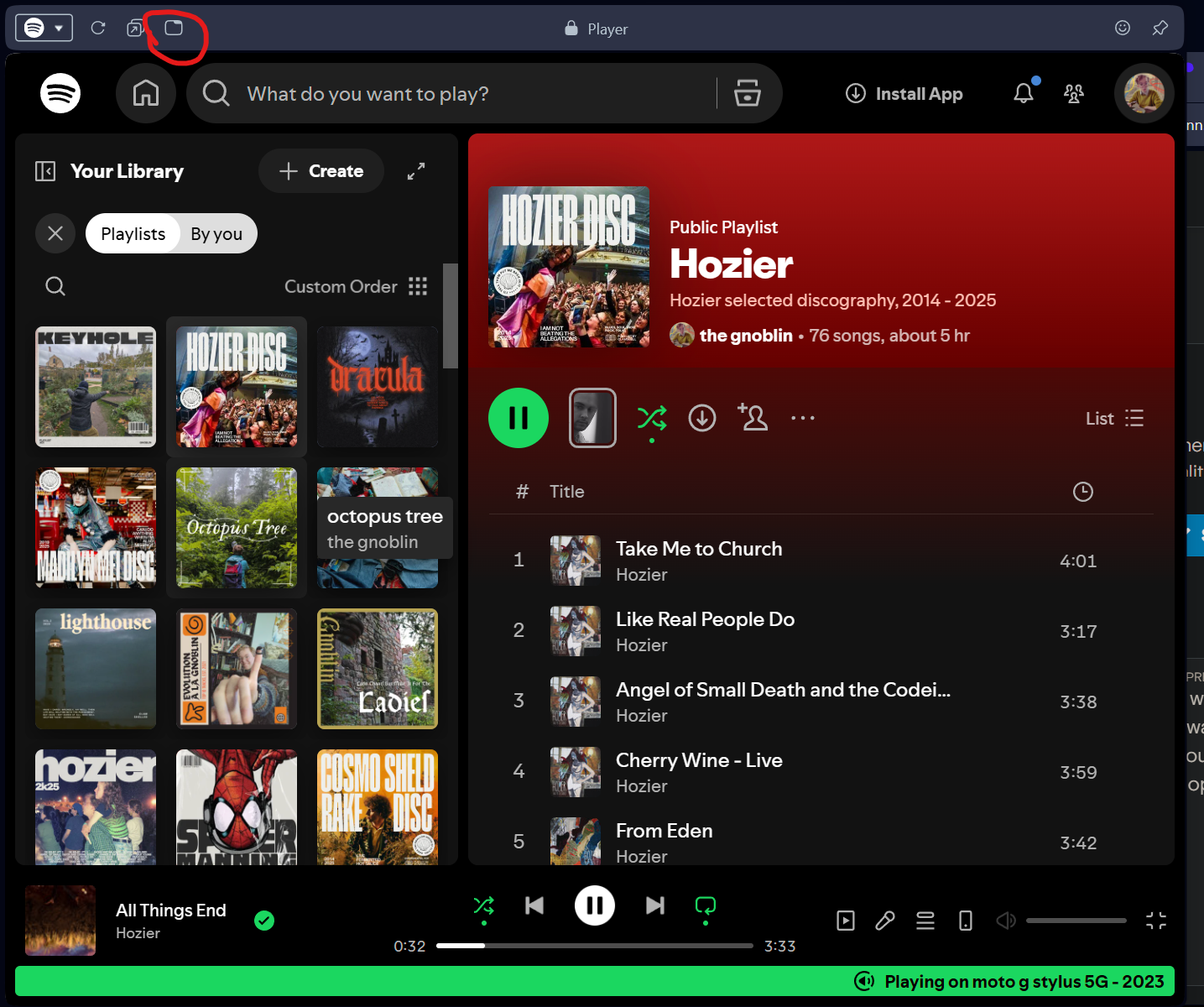1204x1007 pixels.
Task: Open the notifications bell
Action: 1023,93
